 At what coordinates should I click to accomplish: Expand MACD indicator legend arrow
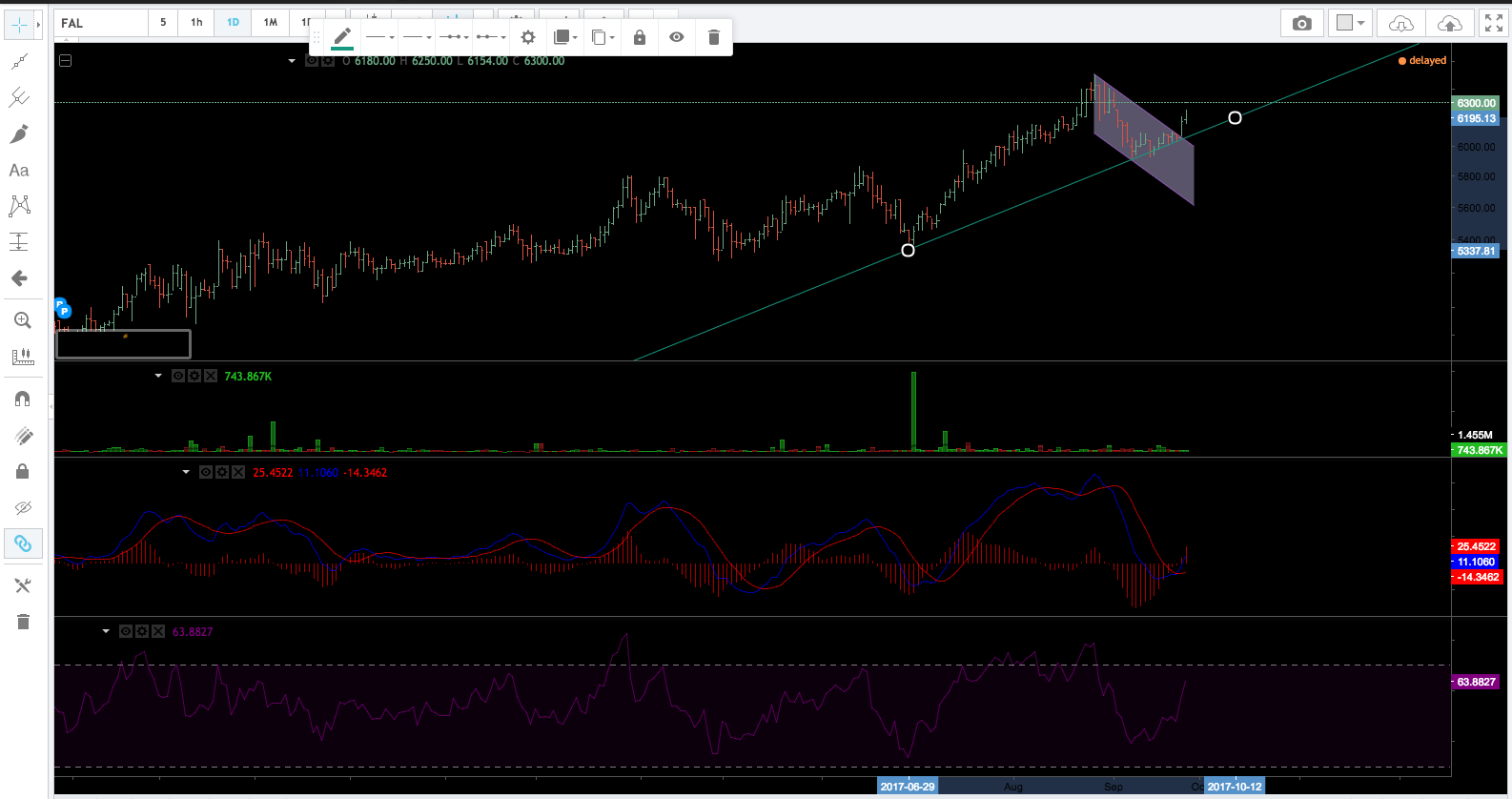[x=186, y=472]
